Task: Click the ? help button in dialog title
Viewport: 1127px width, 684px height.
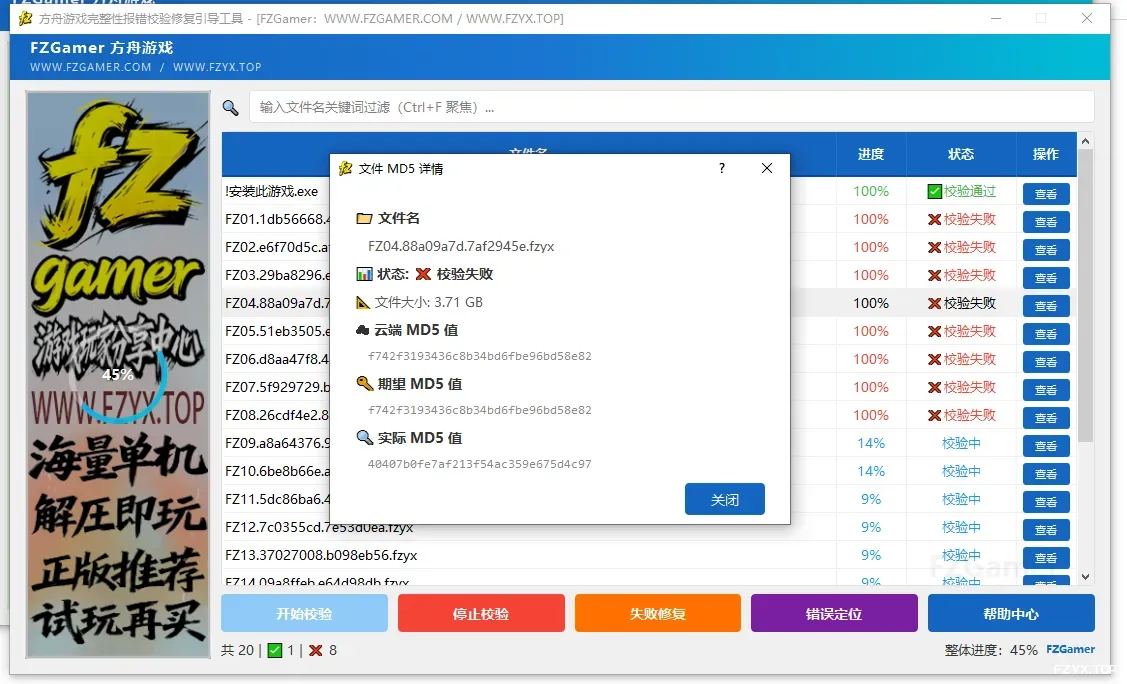Action: click(x=722, y=168)
